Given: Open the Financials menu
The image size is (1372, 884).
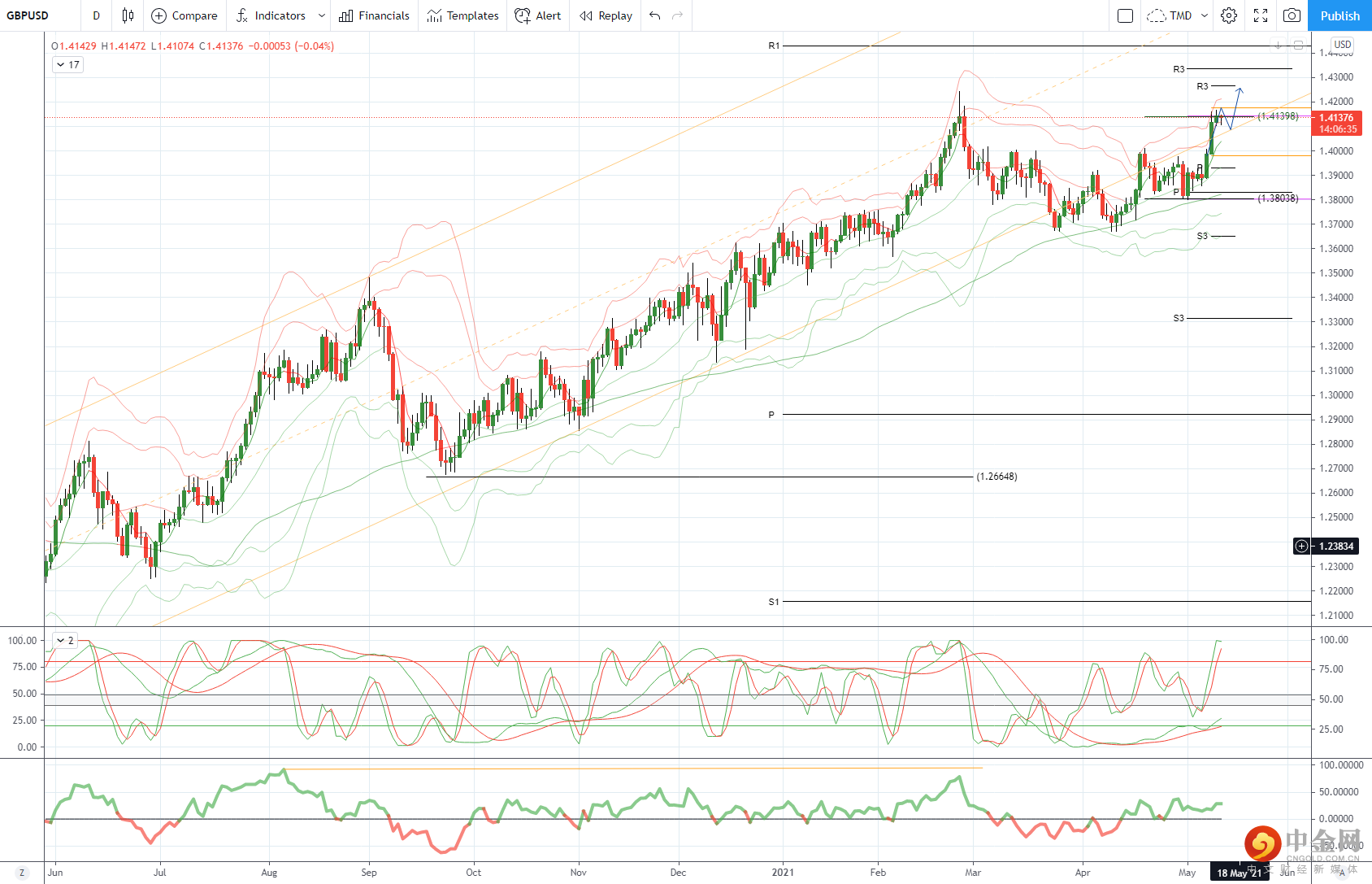Looking at the screenshot, I should click(375, 15).
